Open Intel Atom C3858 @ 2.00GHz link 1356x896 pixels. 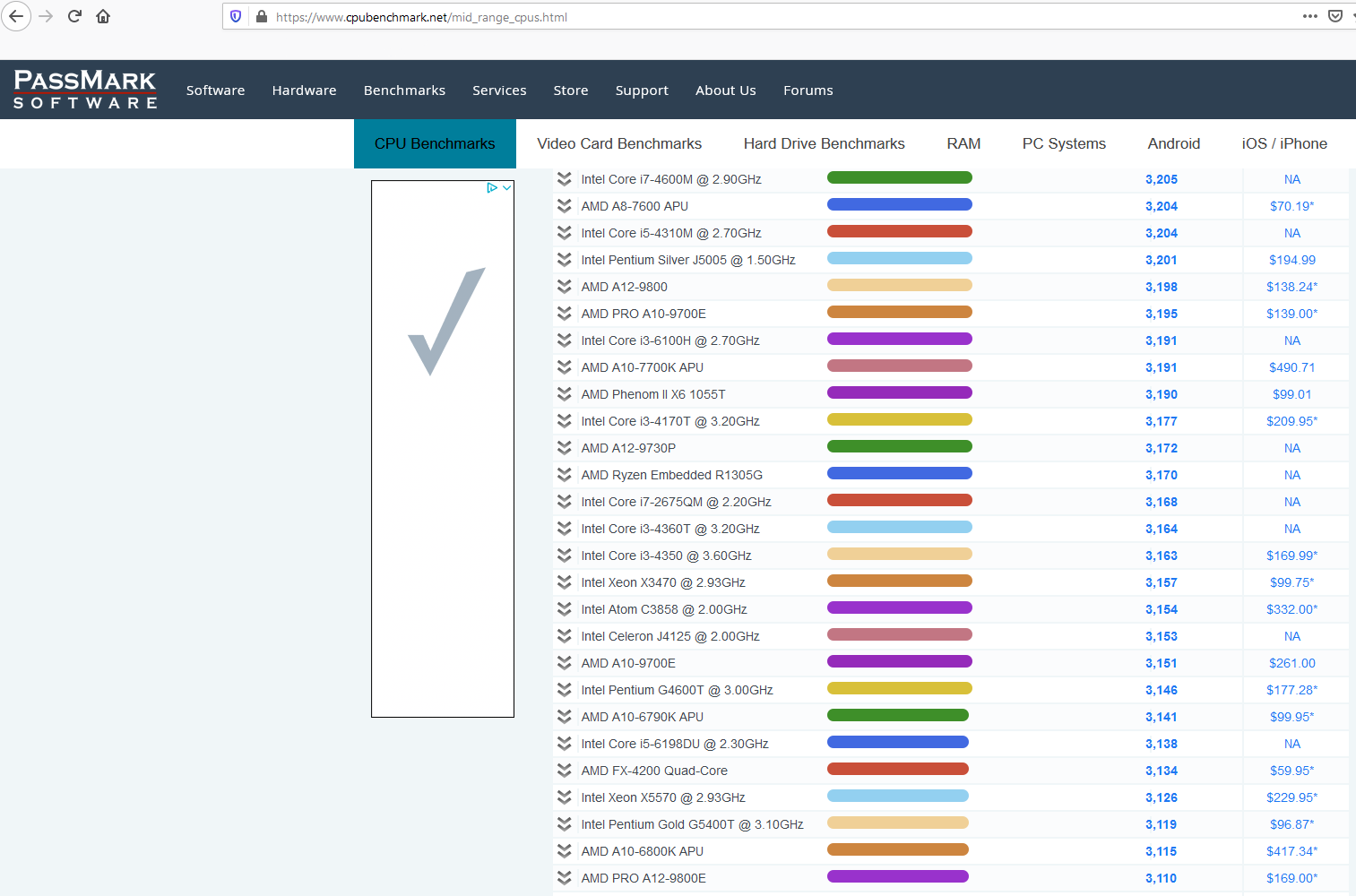(664, 609)
